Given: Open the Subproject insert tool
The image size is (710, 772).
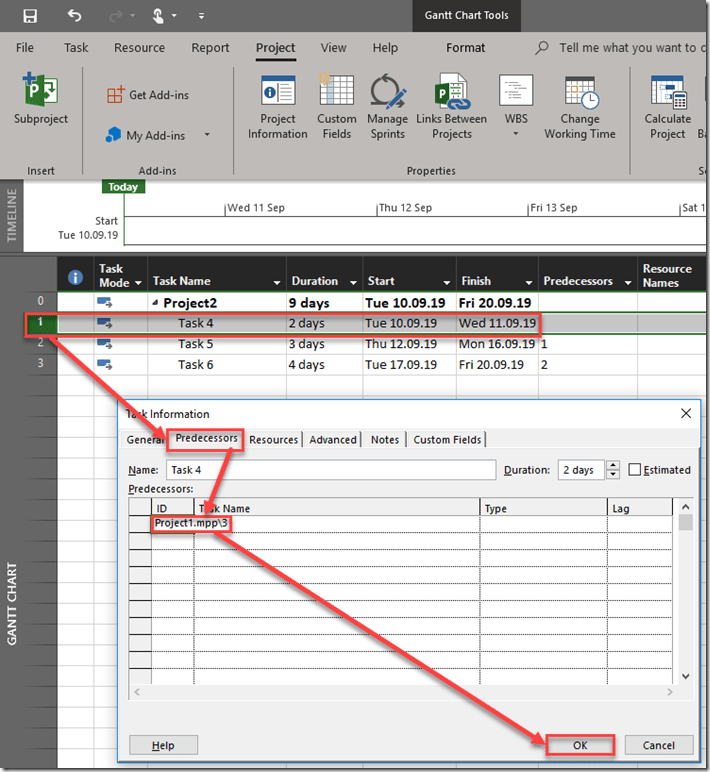Looking at the screenshot, I should (41, 101).
